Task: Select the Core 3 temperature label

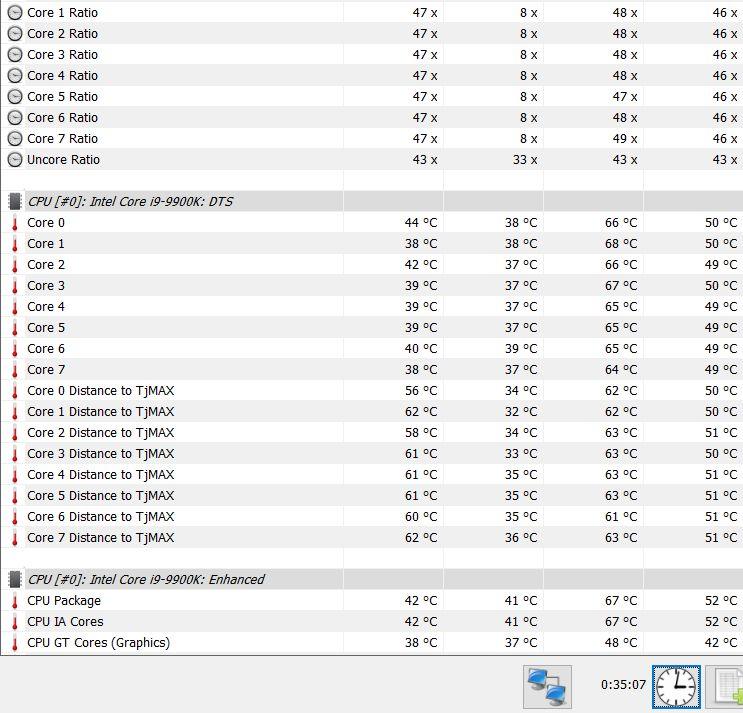Action: coord(46,286)
